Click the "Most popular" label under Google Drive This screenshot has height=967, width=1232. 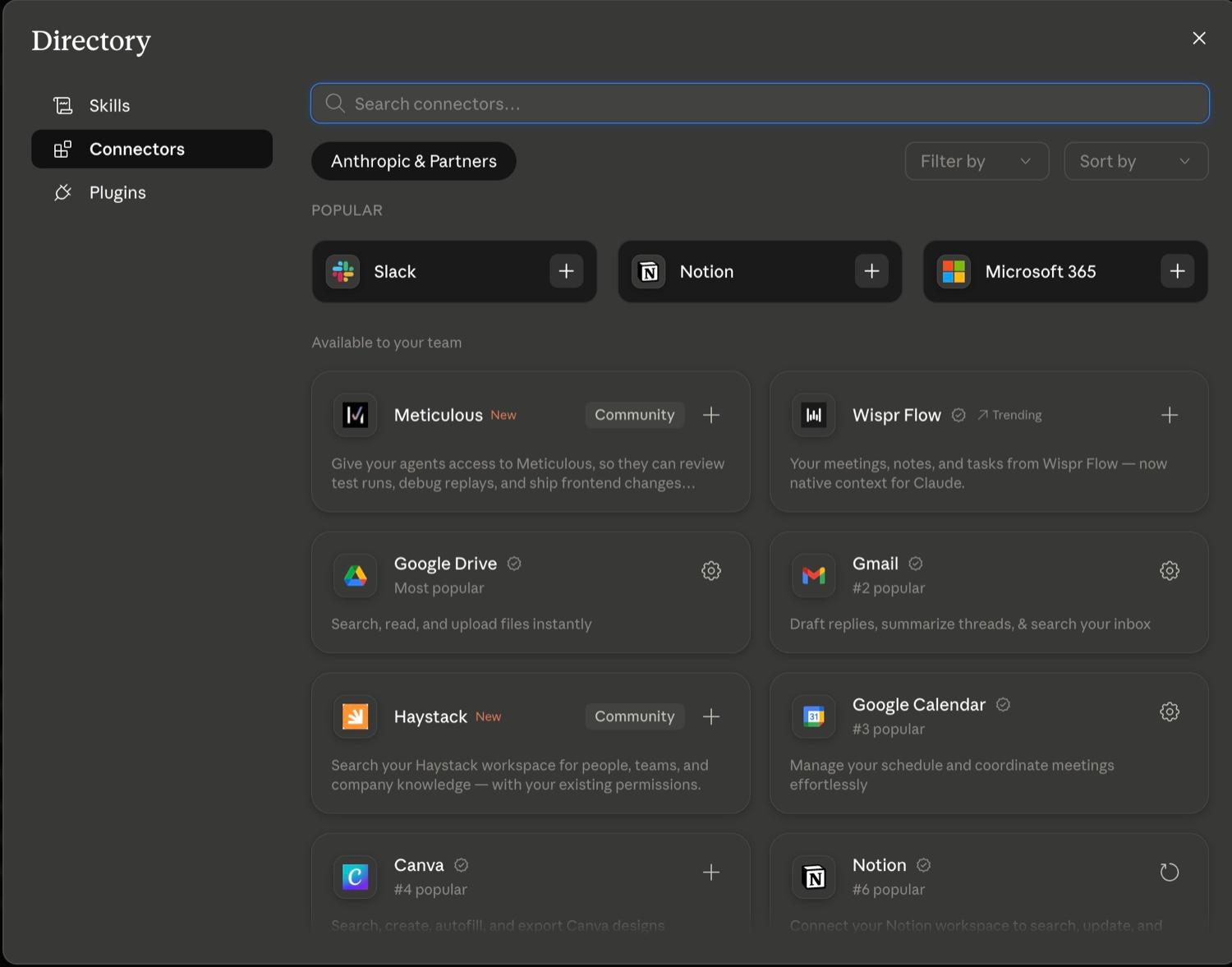(x=439, y=588)
